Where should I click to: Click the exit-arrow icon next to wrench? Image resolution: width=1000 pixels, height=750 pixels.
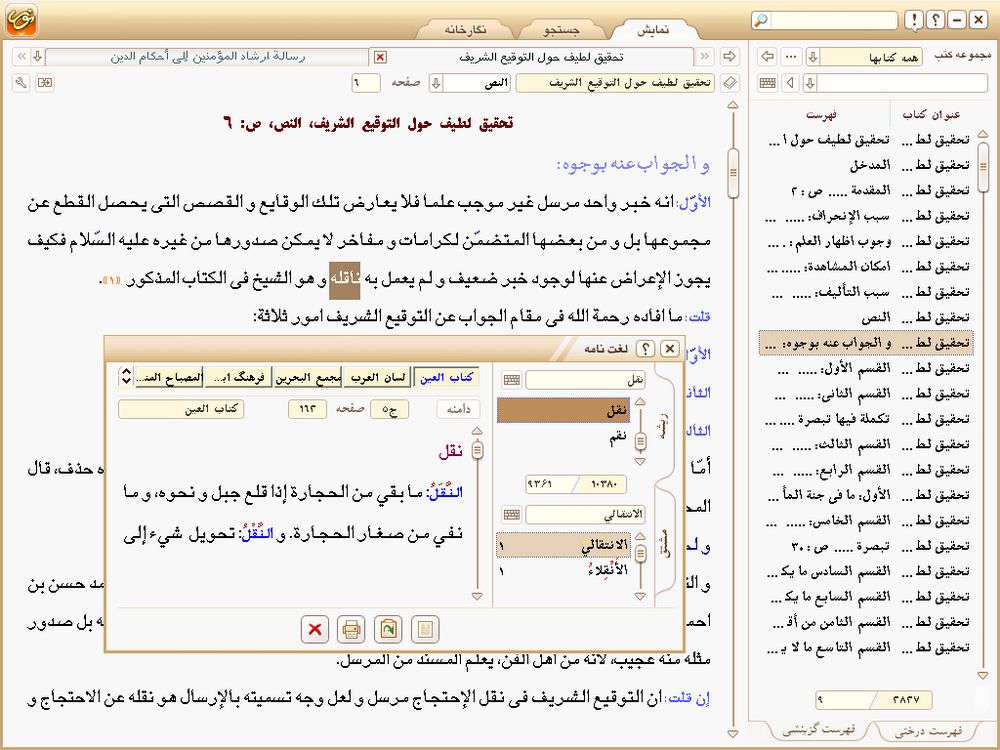[45, 83]
